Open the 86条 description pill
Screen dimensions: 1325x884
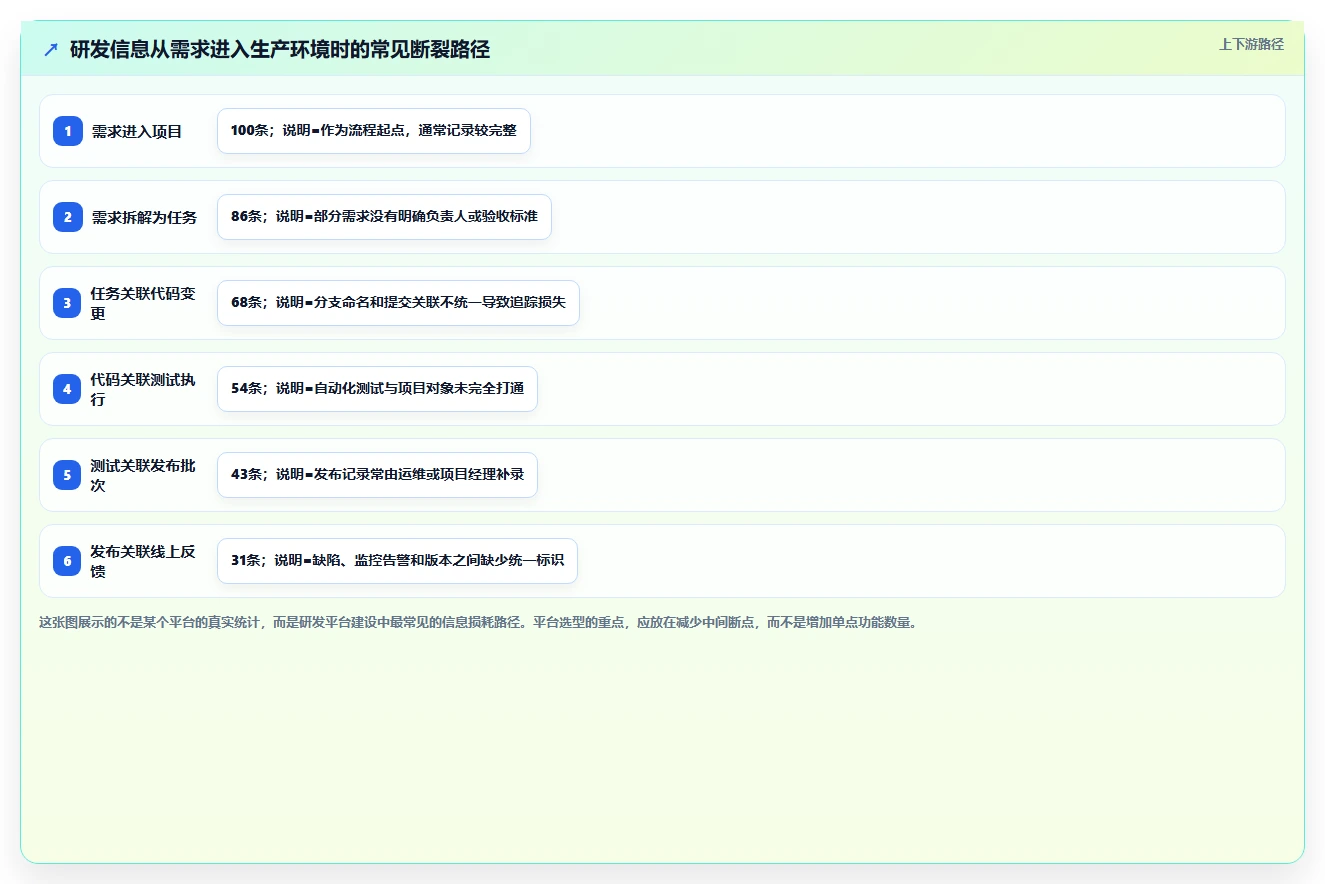click(384, 217)
